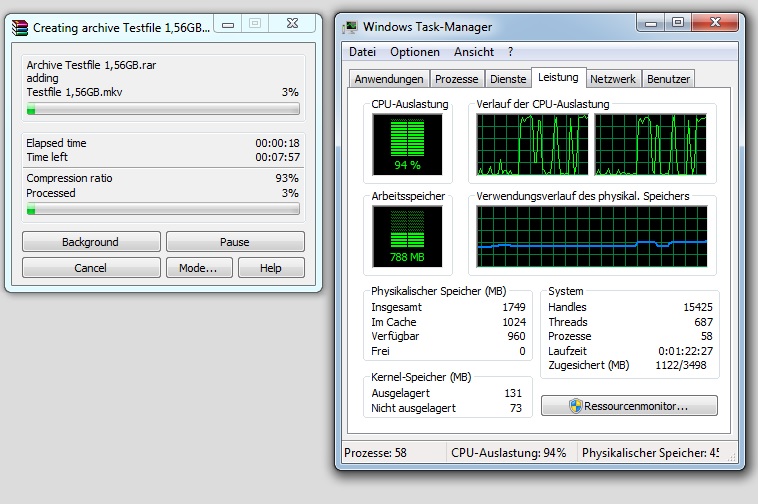Click Compression ratio value 93%
Image resolution: width=758 pixels, height=504 pixels.
tap(287, 178)
